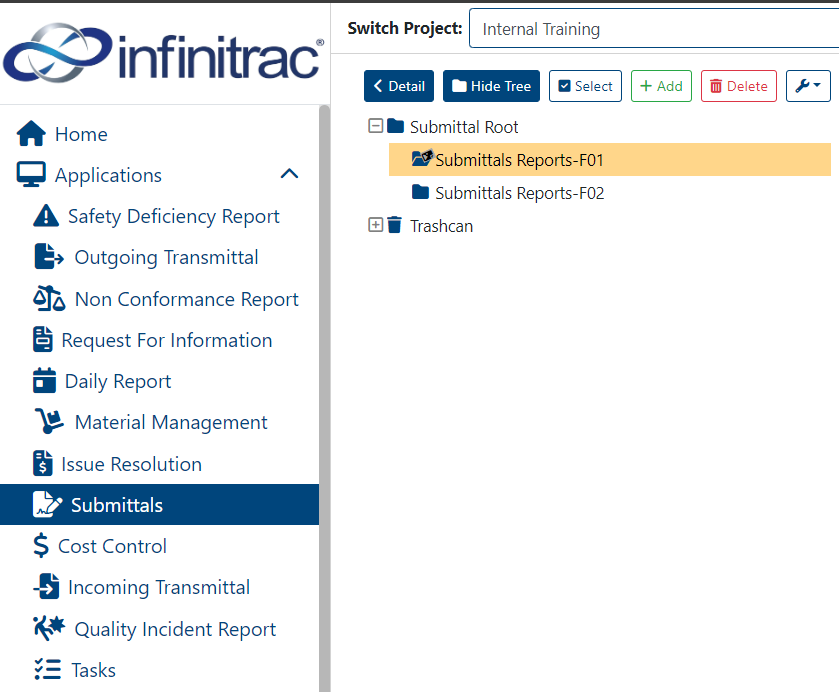This screenshot has height=692, width=839.
Task: Click the Detail back button
Action: [x=399, y=86]
